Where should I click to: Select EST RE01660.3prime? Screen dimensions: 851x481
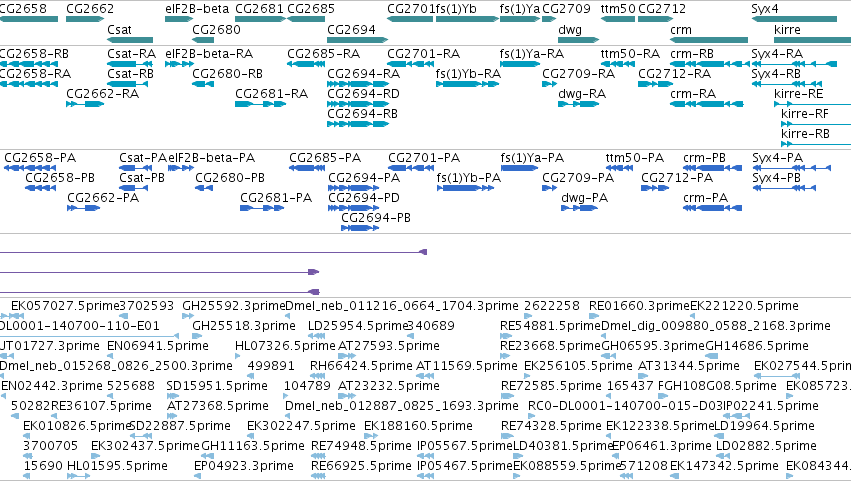tap(594, 316)
